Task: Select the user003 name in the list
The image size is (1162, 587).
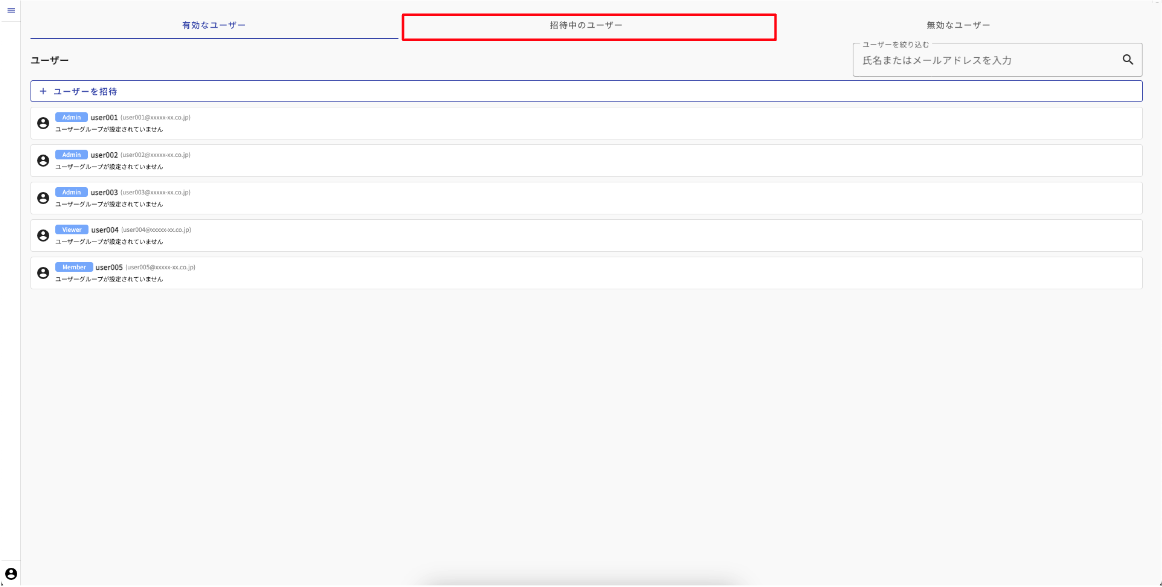Action: click(x=104, y=192)
